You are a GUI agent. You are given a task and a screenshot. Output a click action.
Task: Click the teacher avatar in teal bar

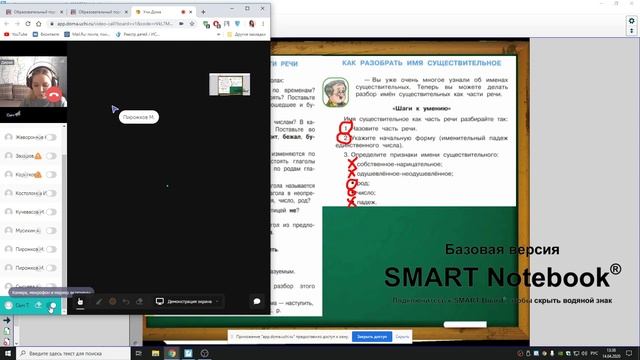pos(9,305)
